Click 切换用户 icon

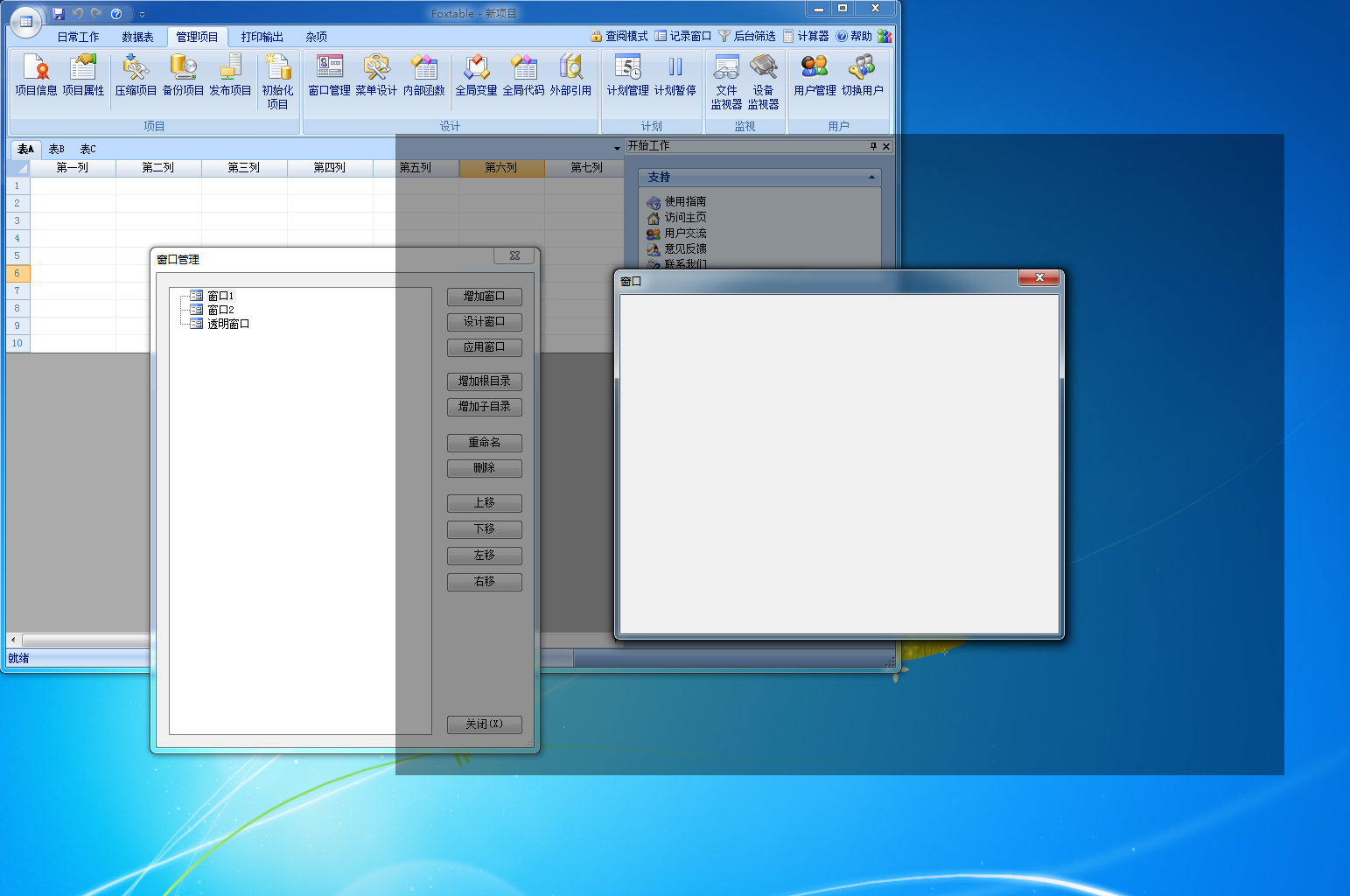click(x=862, y=75)
